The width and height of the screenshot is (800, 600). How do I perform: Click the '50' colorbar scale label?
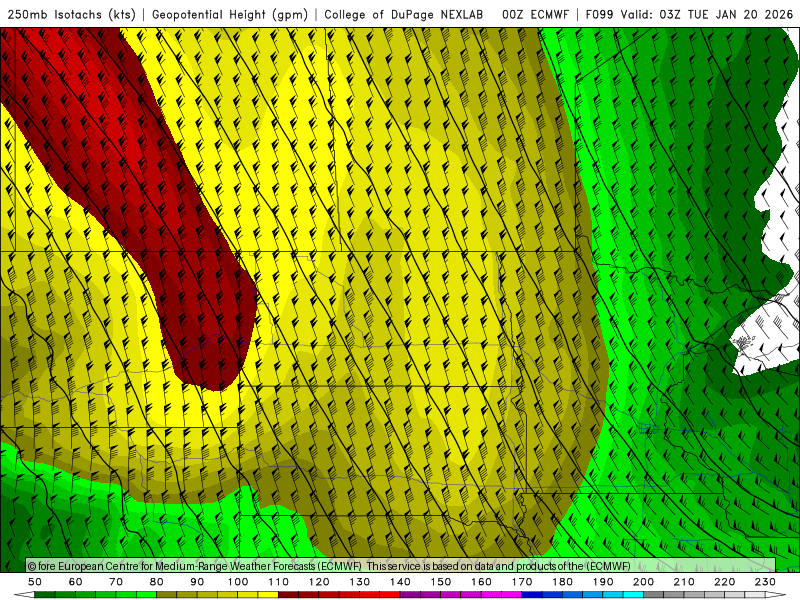(x=35, y=582)
